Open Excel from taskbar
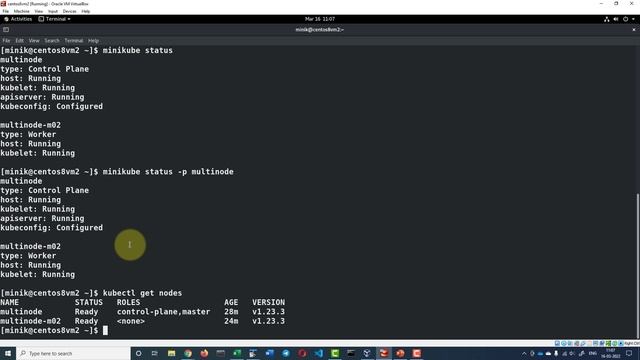 (237, 353)
